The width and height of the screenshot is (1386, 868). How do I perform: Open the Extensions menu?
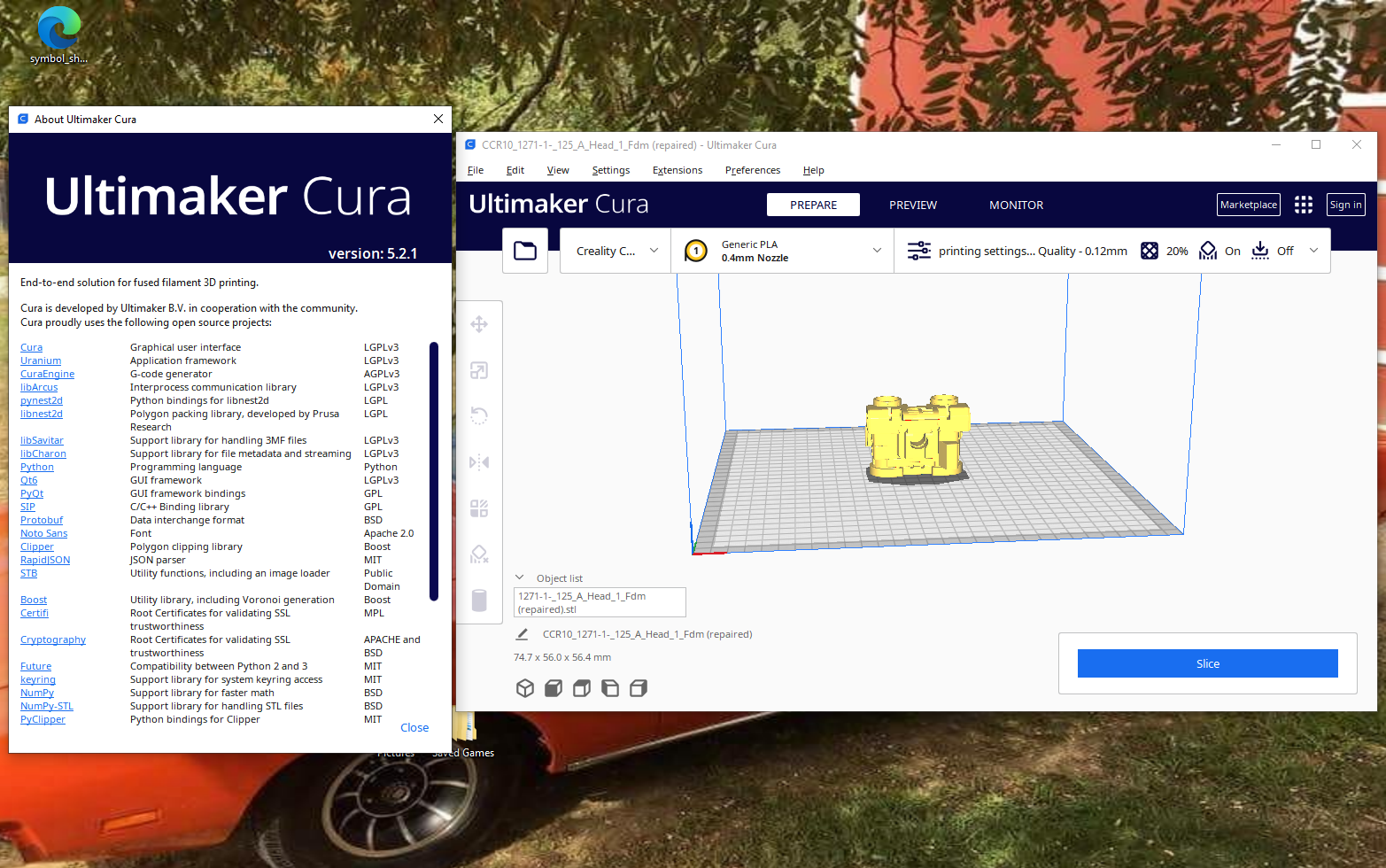tap(677, 170)
